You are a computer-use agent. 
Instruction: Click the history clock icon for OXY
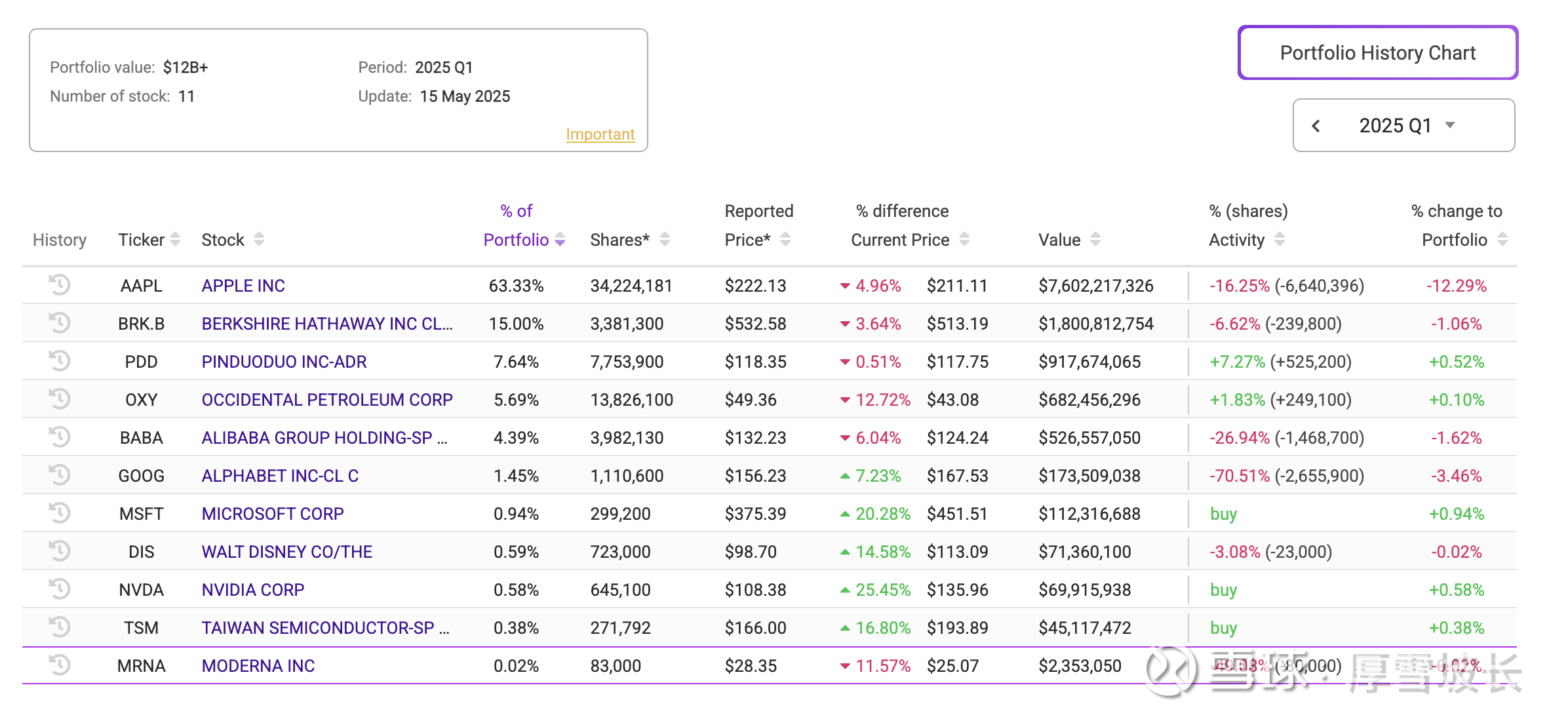(x=59, y=399)
